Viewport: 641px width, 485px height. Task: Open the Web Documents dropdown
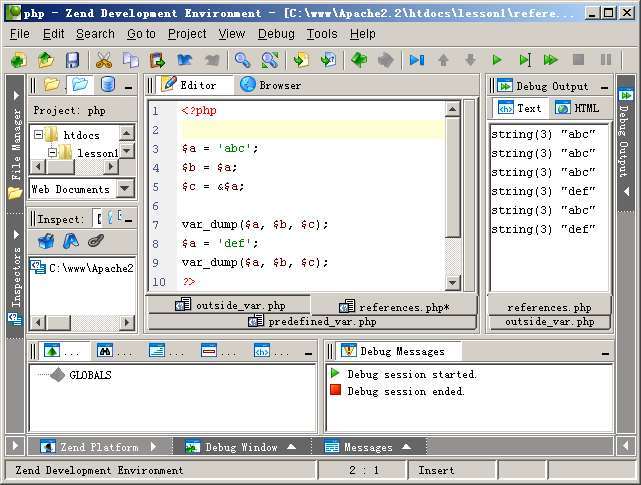click(125, 189)
